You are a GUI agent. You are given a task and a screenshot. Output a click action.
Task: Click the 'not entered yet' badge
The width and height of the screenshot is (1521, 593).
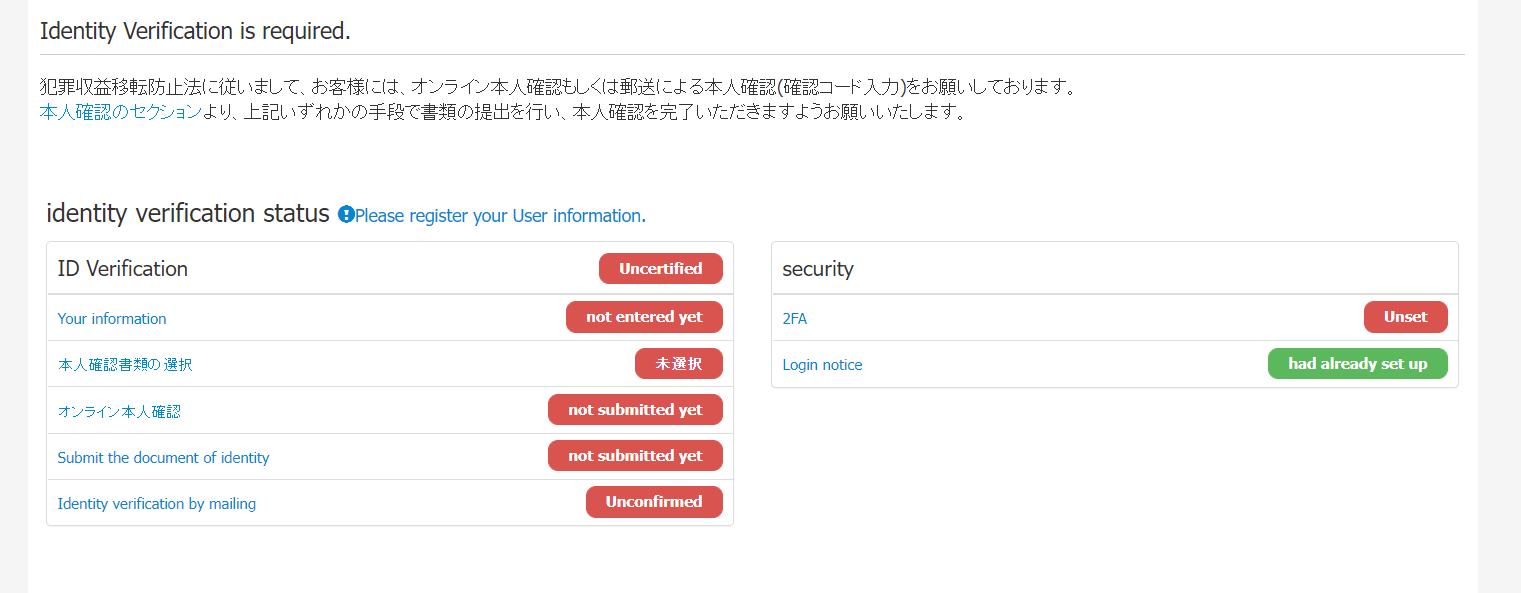point(644,317)
